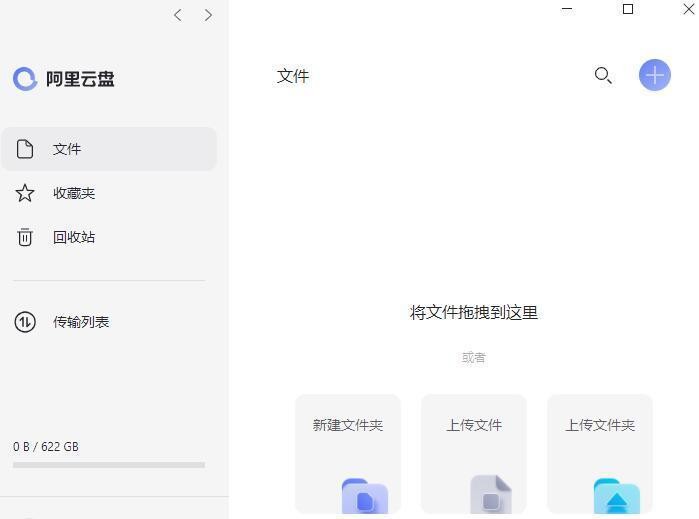Screen dimensions: 699x519
Task: Open the 传输列表 sidebar label
Action: click(81, 322)
